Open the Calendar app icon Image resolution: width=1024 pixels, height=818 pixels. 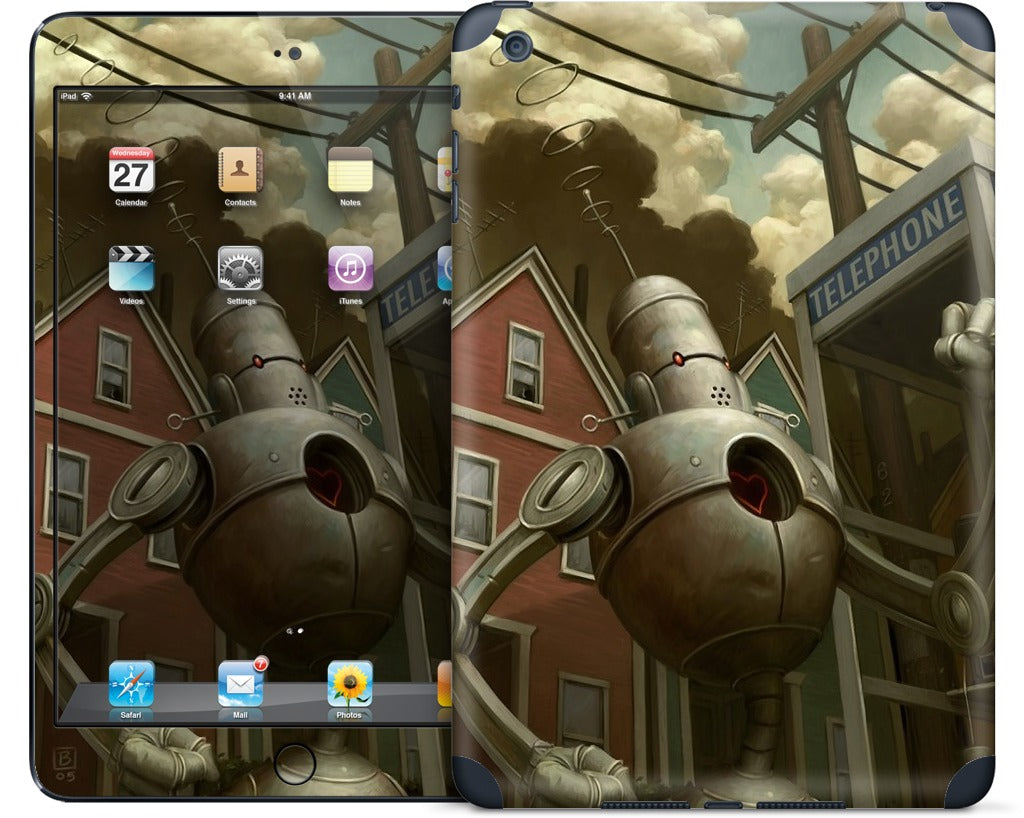pos(131,170)
